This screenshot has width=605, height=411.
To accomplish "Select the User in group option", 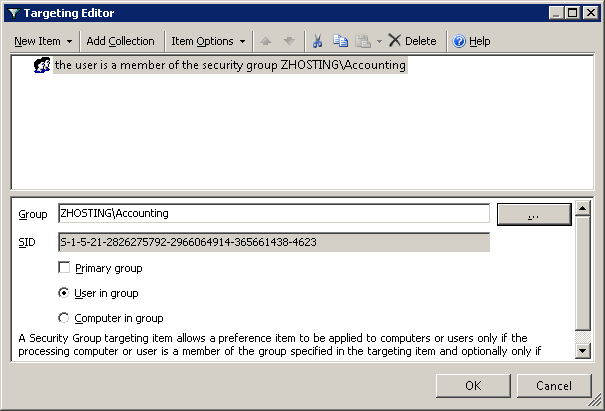I will coord(64,293).
